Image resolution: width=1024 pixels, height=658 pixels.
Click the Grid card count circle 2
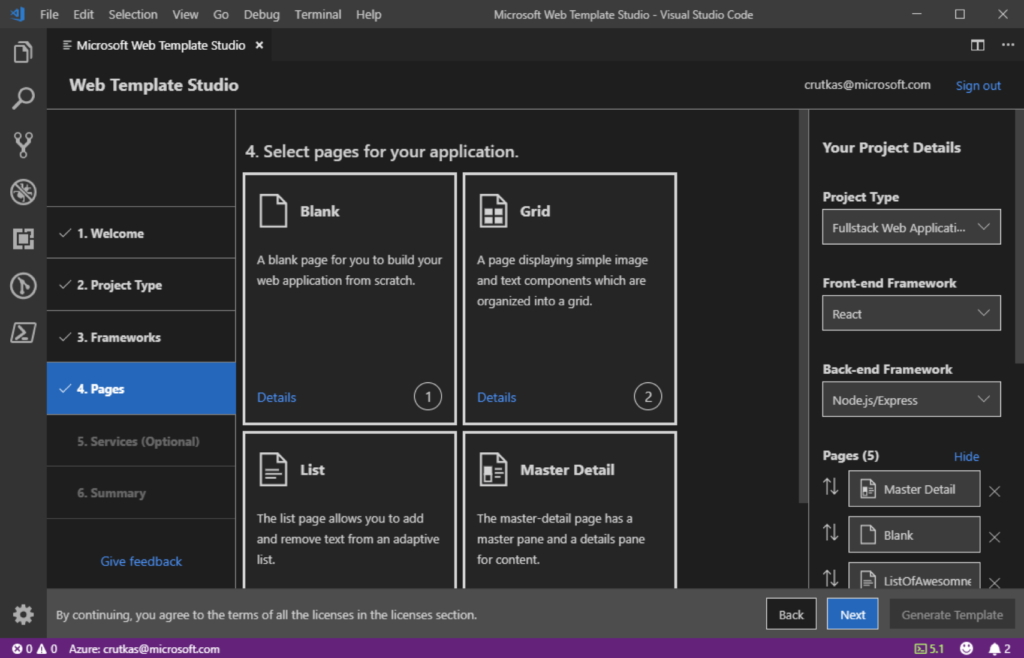pos(648,396)
